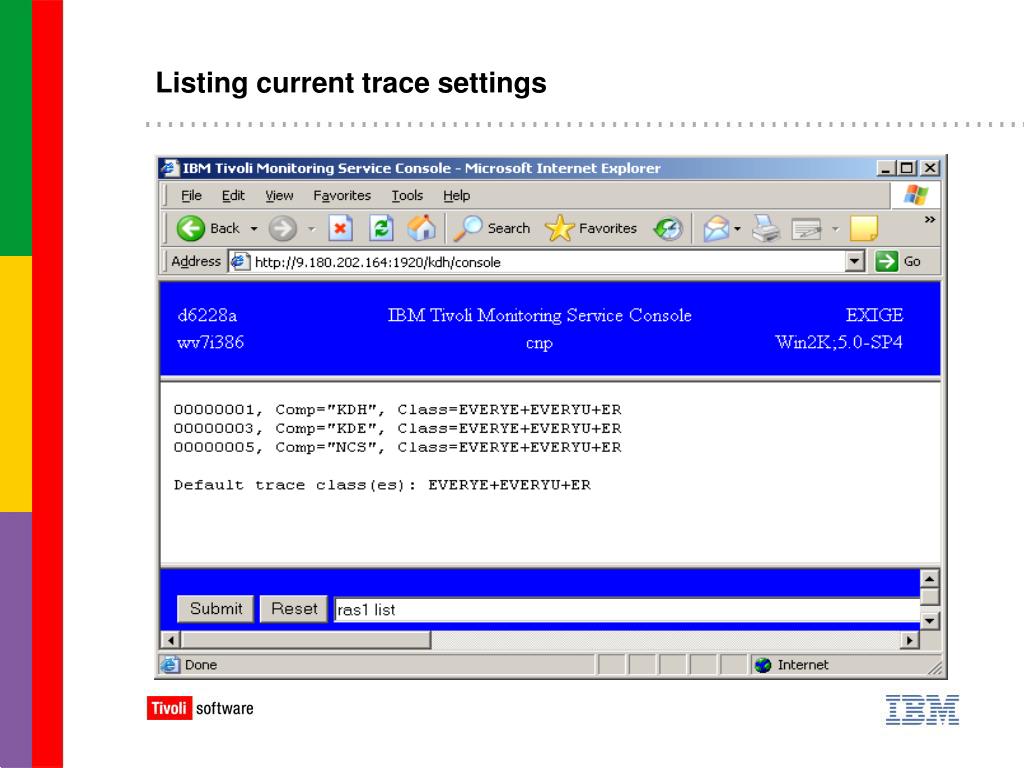
Task: Click the page icon in Address bar
Action: pos(240,261)
